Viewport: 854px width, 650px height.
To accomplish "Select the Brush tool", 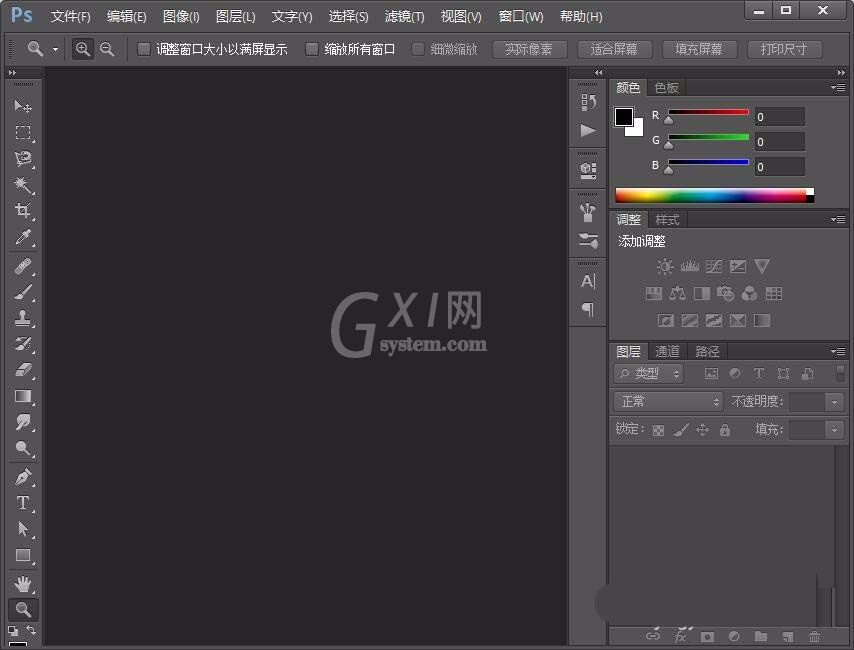I will (x=23, y=293).
